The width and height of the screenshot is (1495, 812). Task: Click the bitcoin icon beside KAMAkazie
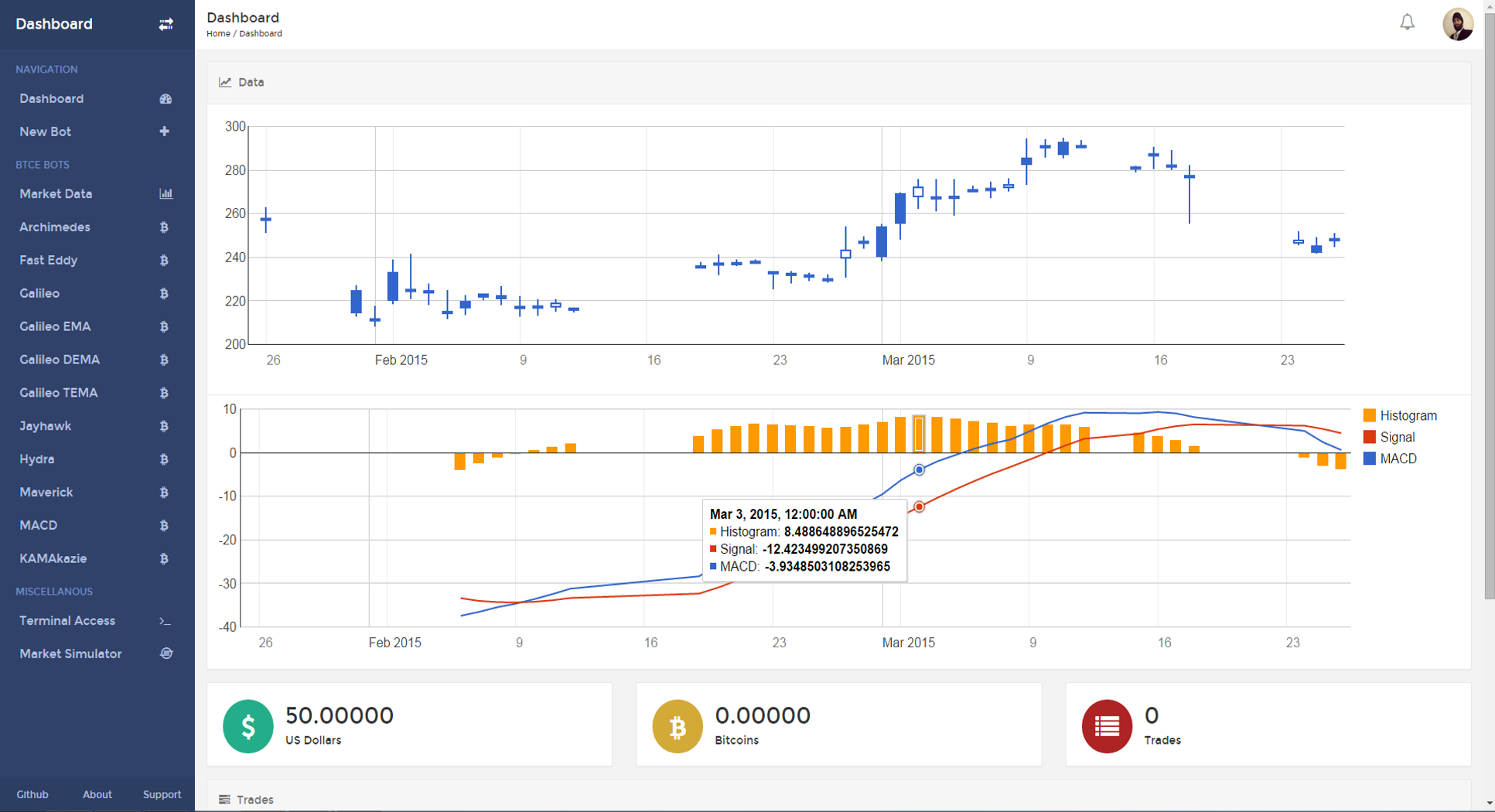click(164, 559)
